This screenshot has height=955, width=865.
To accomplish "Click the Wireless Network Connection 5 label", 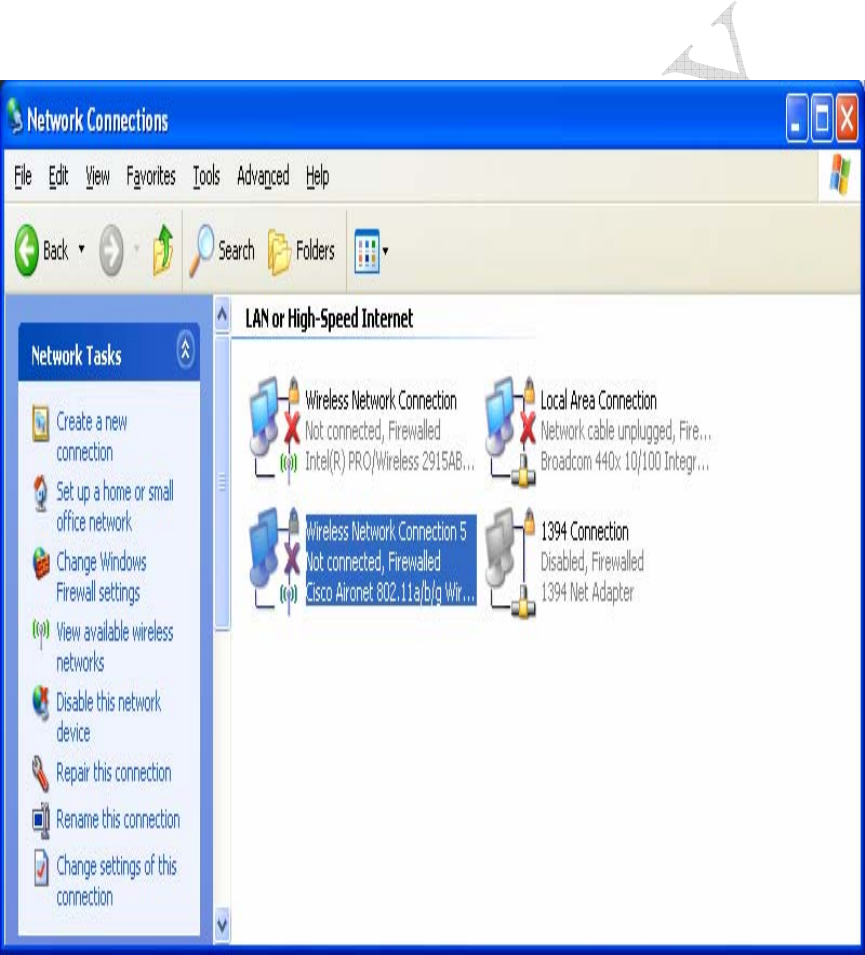I will pyautogui.click(x=386, y=531).
